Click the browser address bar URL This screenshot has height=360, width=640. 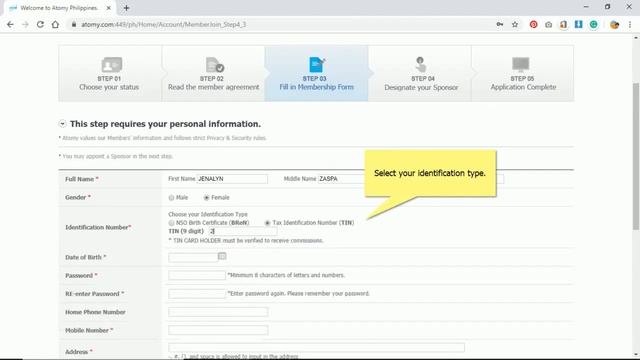click(163, 24)
